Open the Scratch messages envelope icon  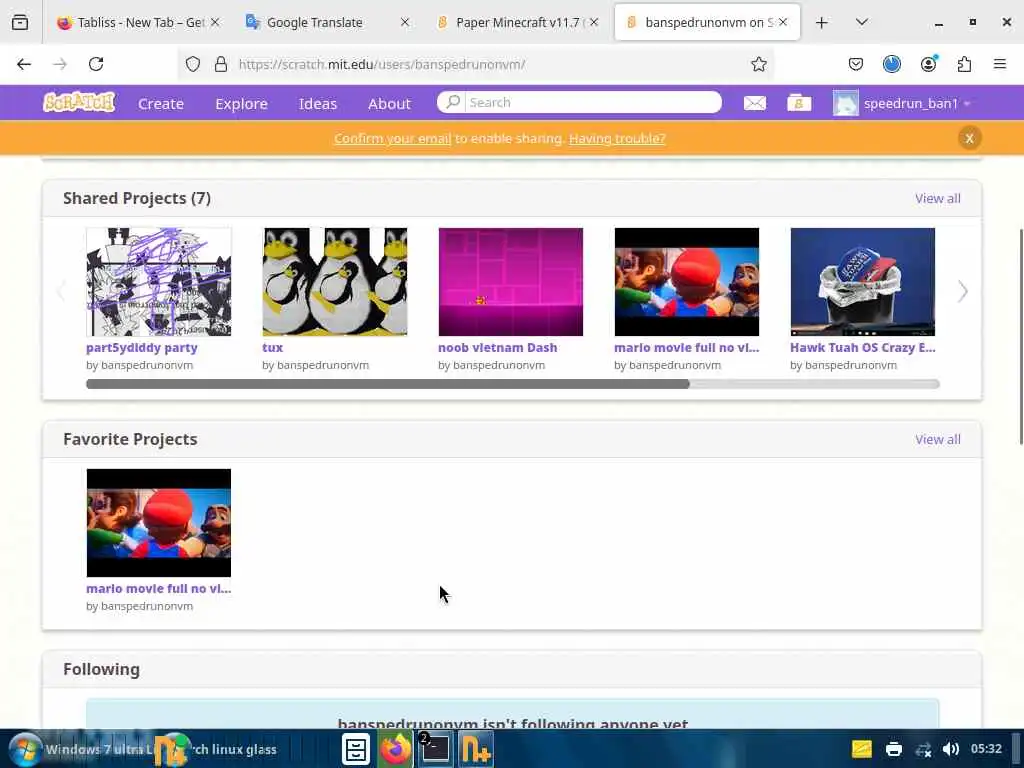[754, 103]
